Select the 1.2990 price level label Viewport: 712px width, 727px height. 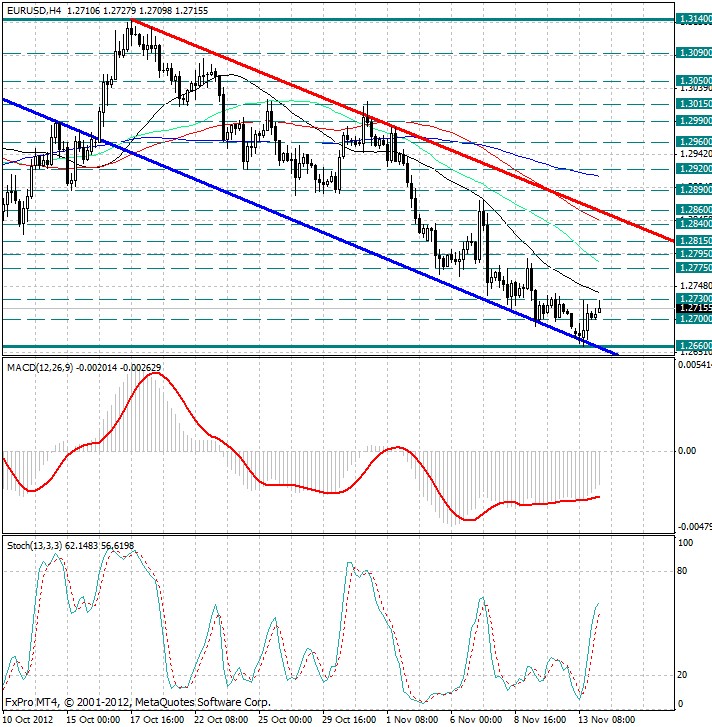click(x=694, y=121)
